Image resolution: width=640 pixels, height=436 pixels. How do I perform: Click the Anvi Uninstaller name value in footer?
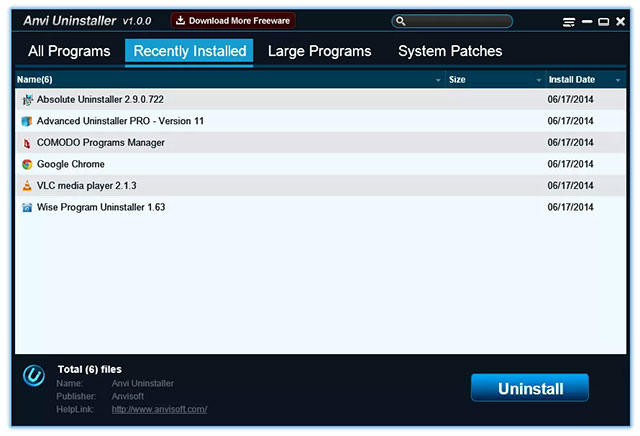tap(142, 383)
